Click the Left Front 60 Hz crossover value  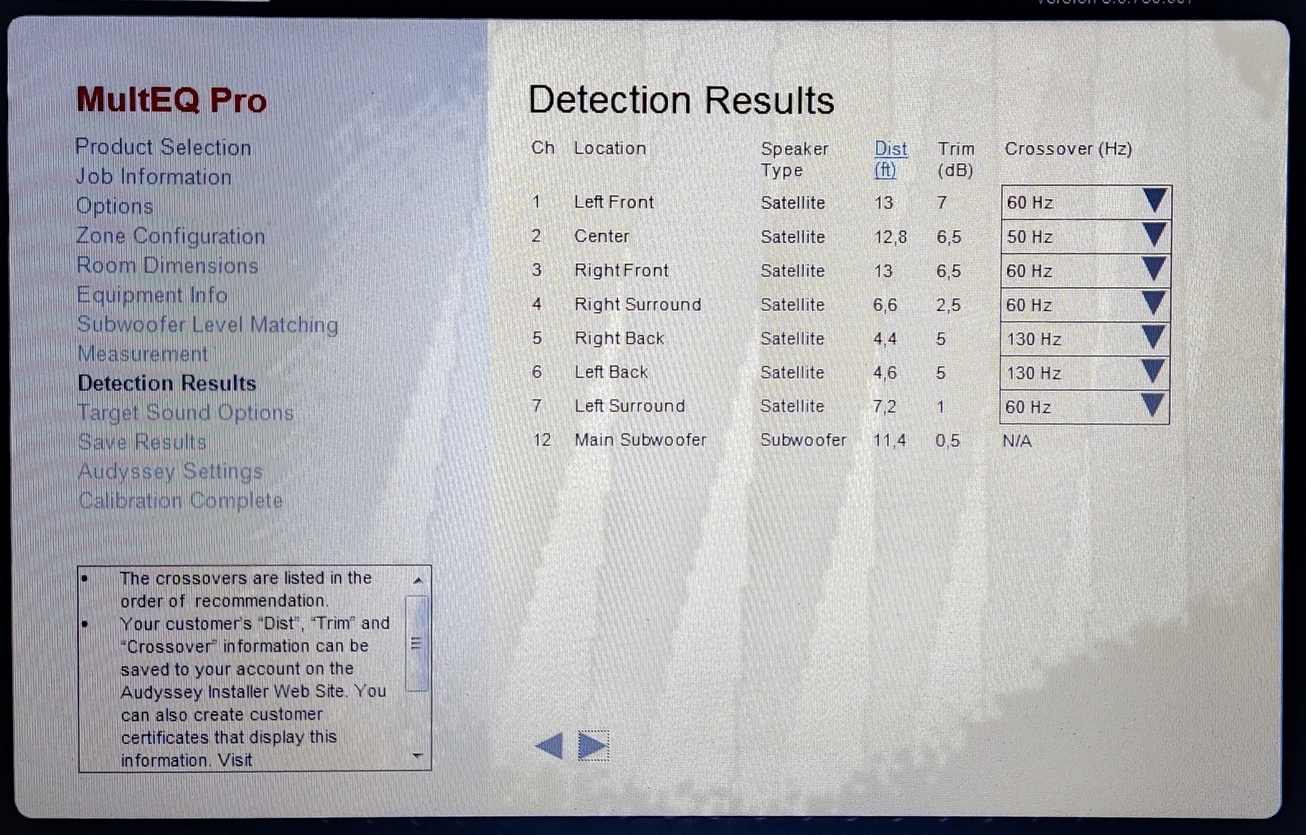[x=1029, y=203]
